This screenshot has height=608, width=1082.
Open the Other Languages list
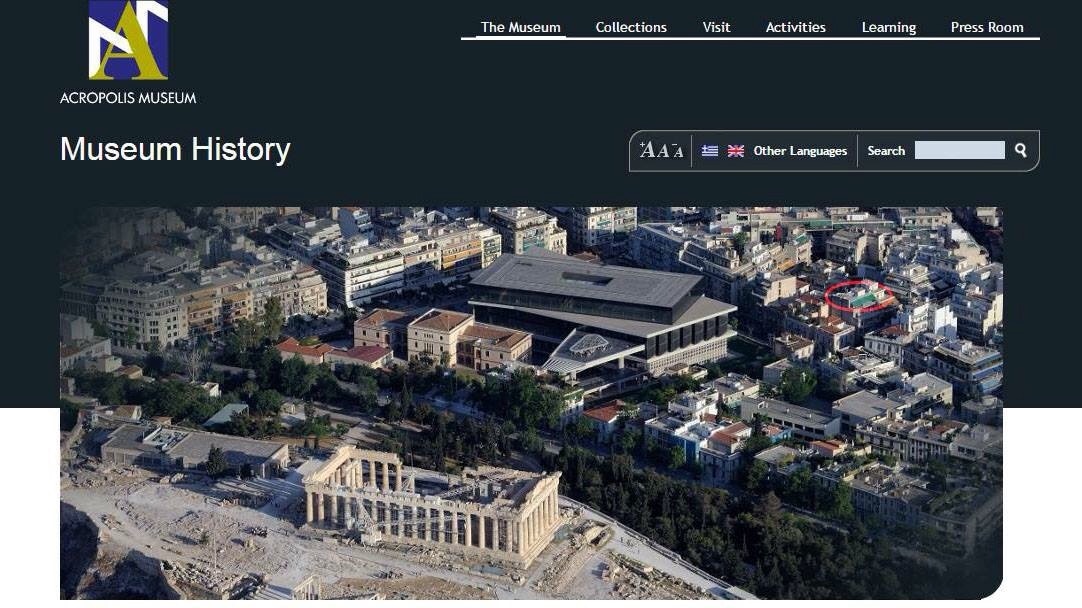800,150
